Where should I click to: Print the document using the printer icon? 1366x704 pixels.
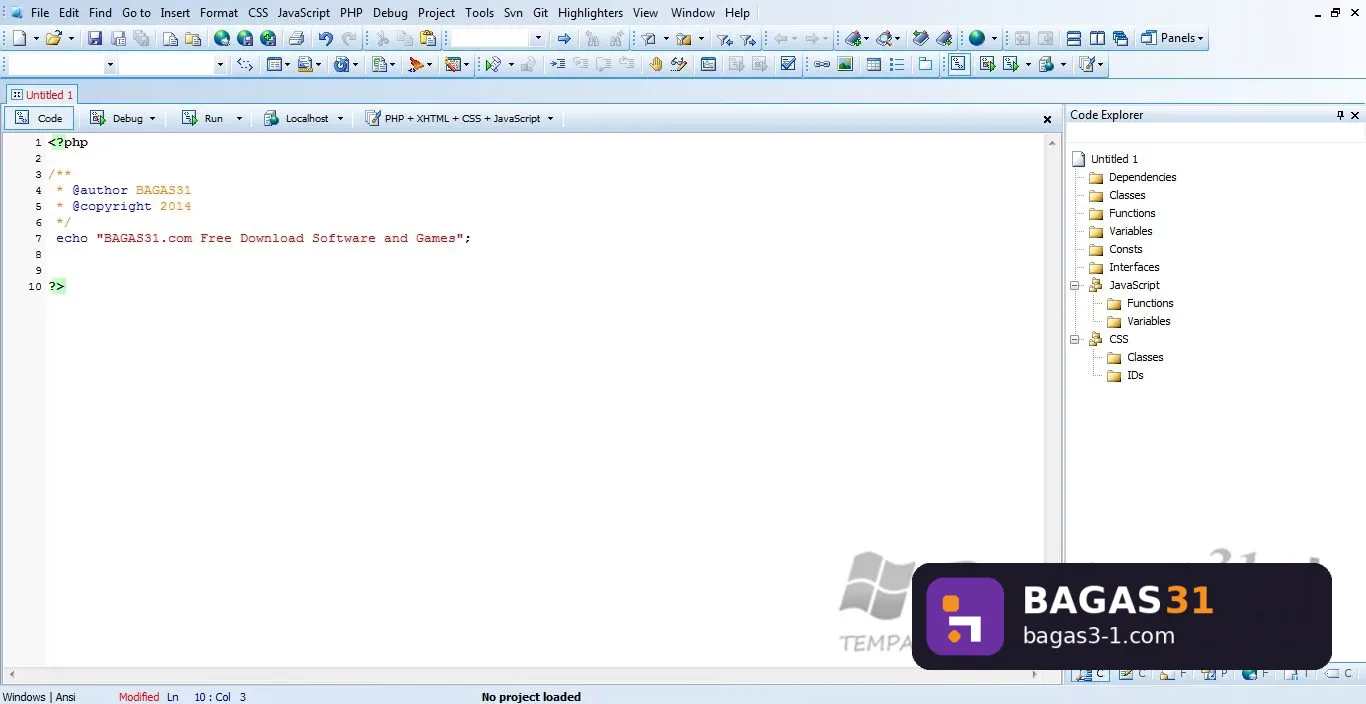pos(296,39)
